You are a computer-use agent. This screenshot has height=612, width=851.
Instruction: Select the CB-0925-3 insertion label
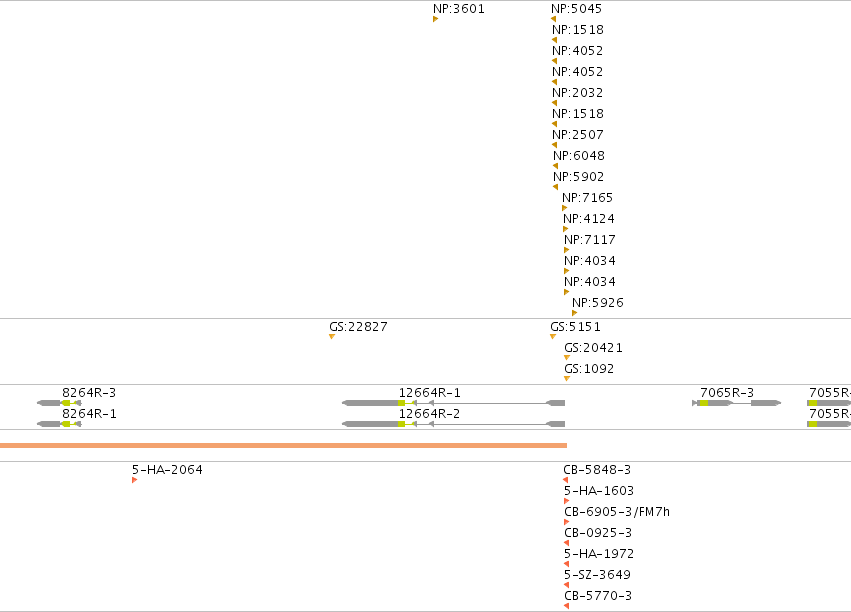[598, 533]
